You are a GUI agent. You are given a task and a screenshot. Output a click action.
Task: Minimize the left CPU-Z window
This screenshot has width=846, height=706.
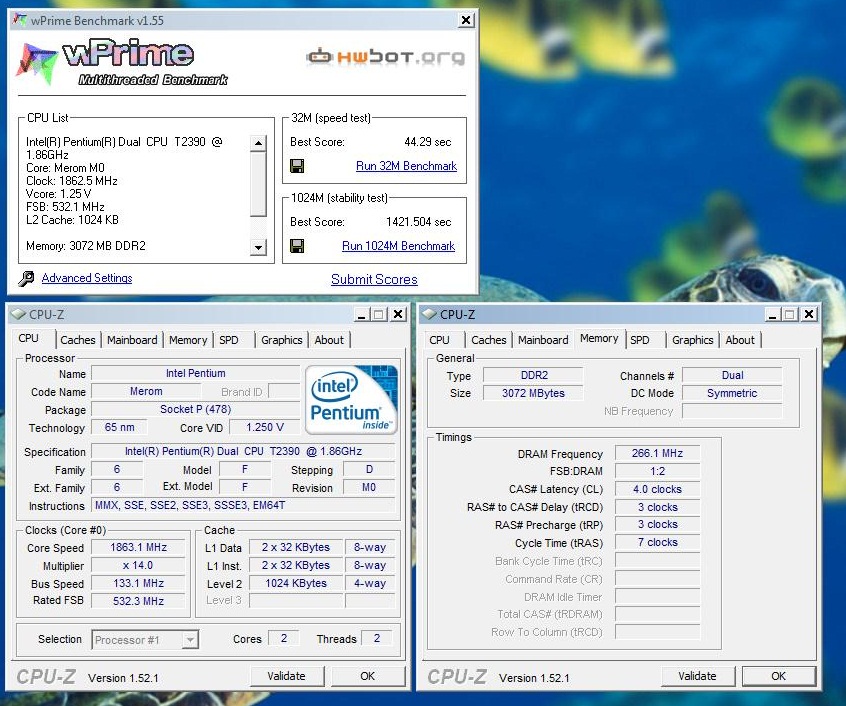click(361, 314)
